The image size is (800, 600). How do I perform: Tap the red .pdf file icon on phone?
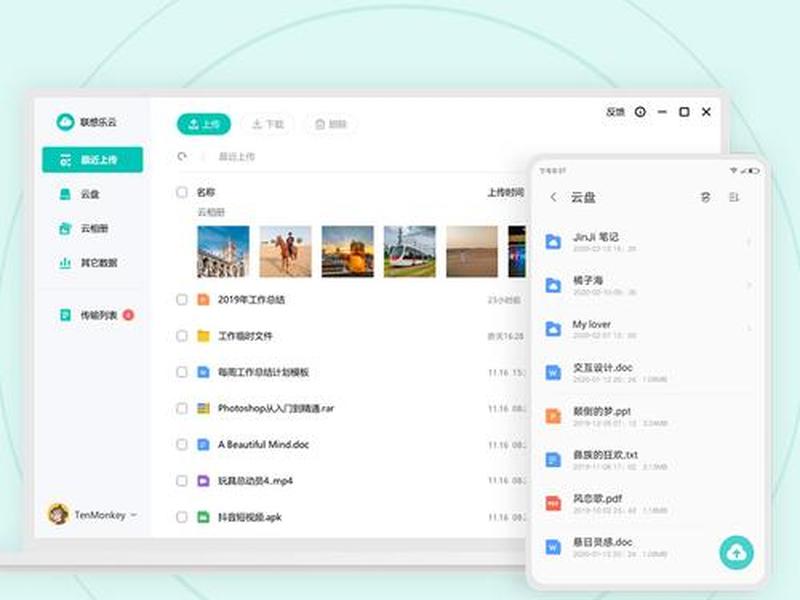553,503
